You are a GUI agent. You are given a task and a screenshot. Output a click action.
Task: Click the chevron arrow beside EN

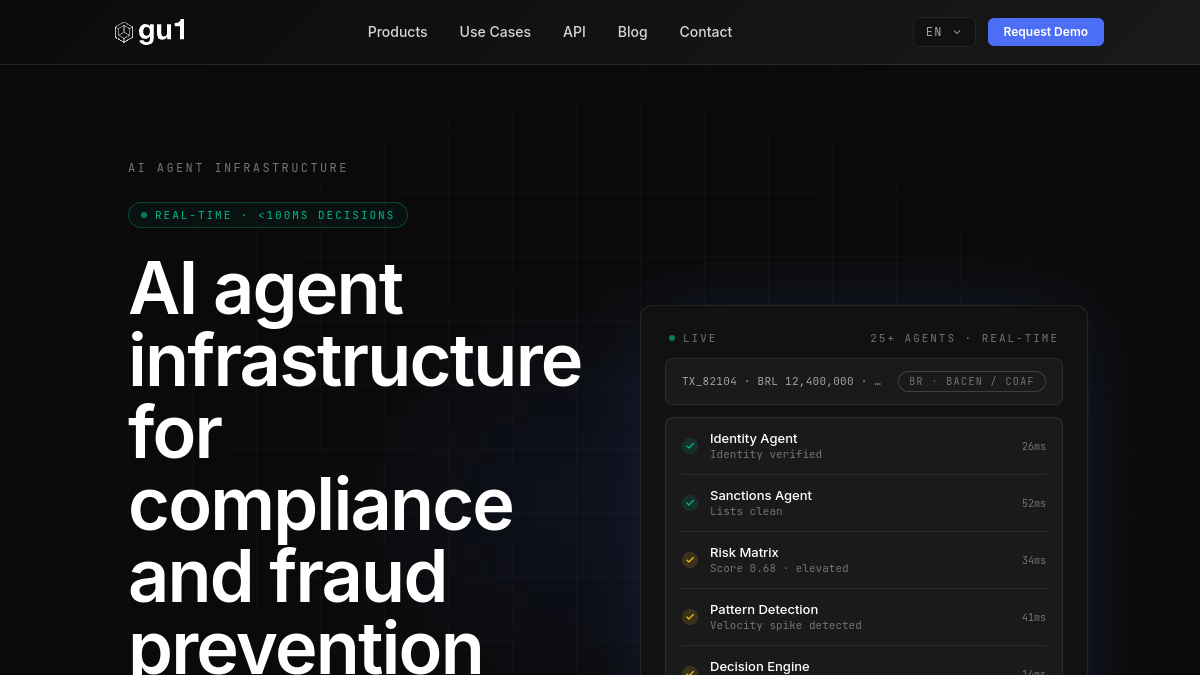(x=957, y=32)
